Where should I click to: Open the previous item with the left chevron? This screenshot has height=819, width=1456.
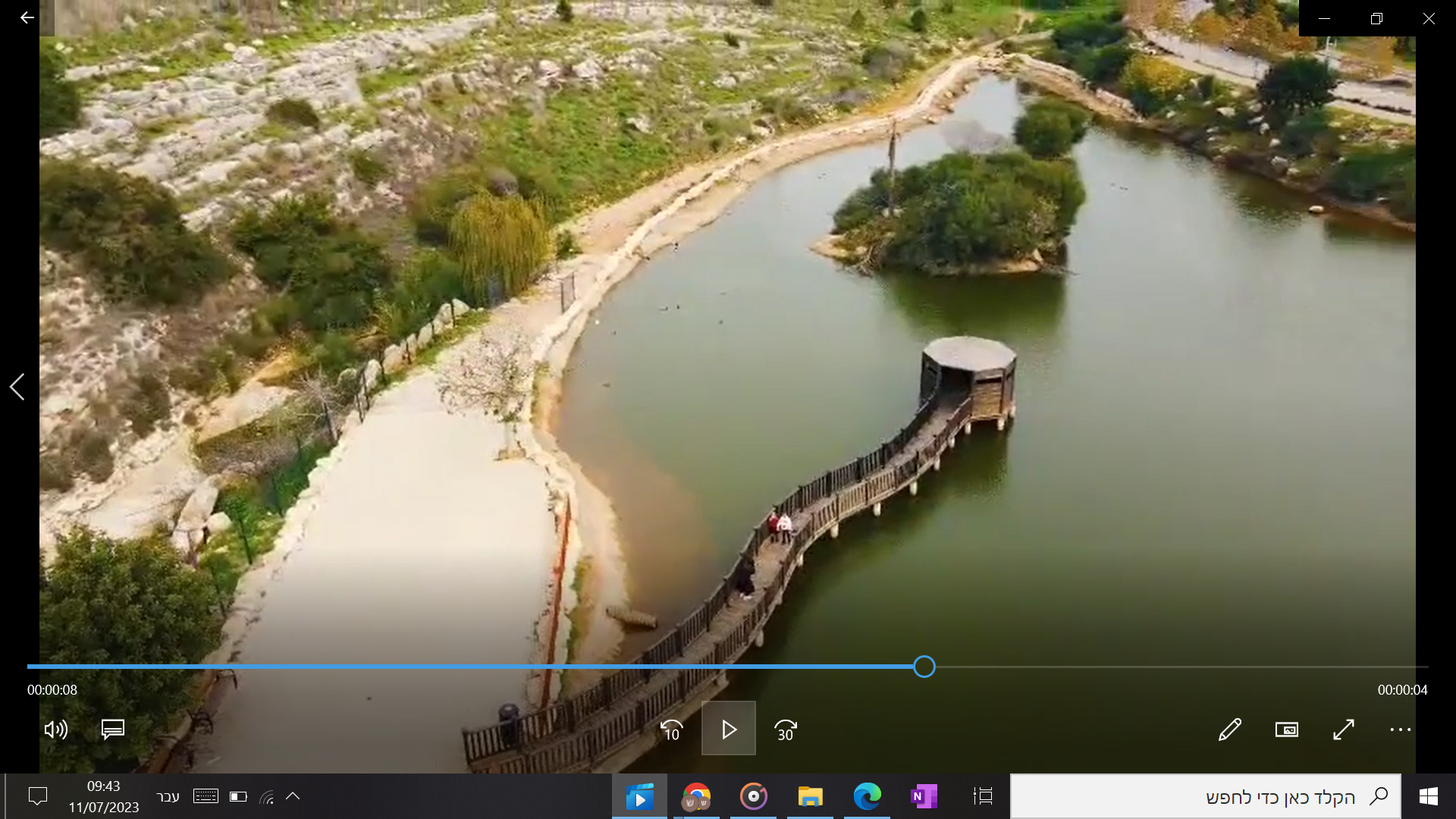point(17,387)
